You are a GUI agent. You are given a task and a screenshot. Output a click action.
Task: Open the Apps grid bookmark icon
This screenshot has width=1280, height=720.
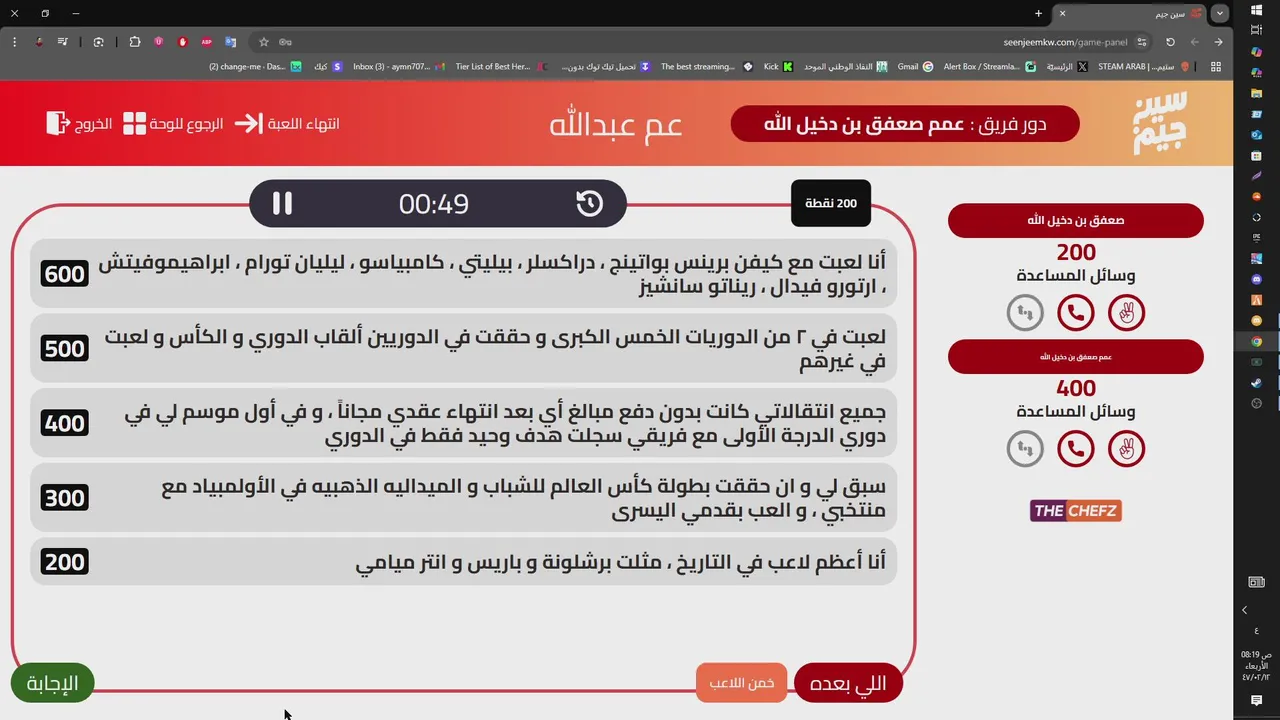(x=1216, y=66)
